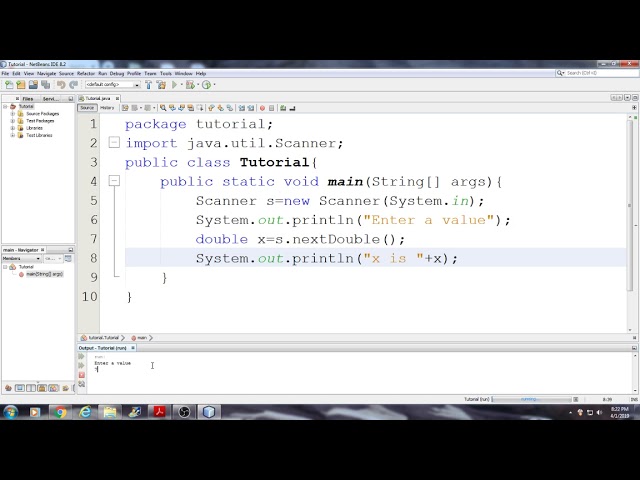Click the running progress bar in status bar
This screenshot has width=640, height=480.
pos(532,399)
